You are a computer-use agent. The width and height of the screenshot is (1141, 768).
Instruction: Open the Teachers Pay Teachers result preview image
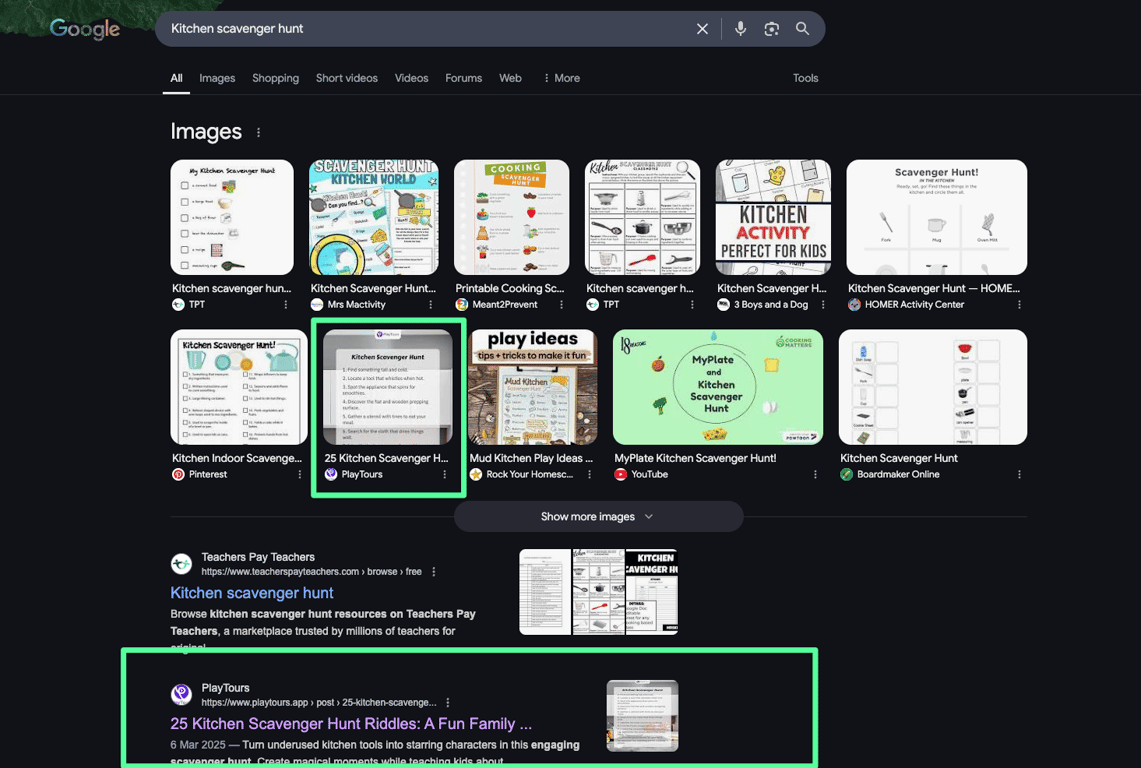tap(598, 592)
